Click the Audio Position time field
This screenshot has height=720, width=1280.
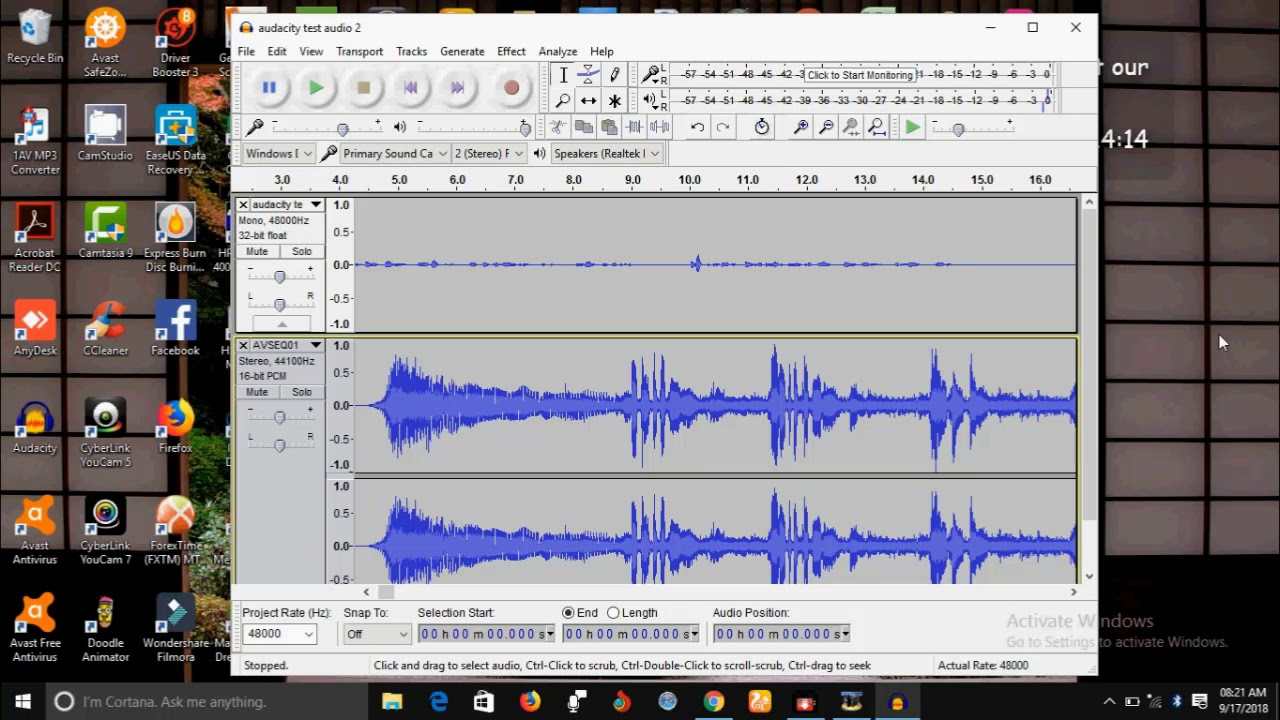tap(781, 634)
